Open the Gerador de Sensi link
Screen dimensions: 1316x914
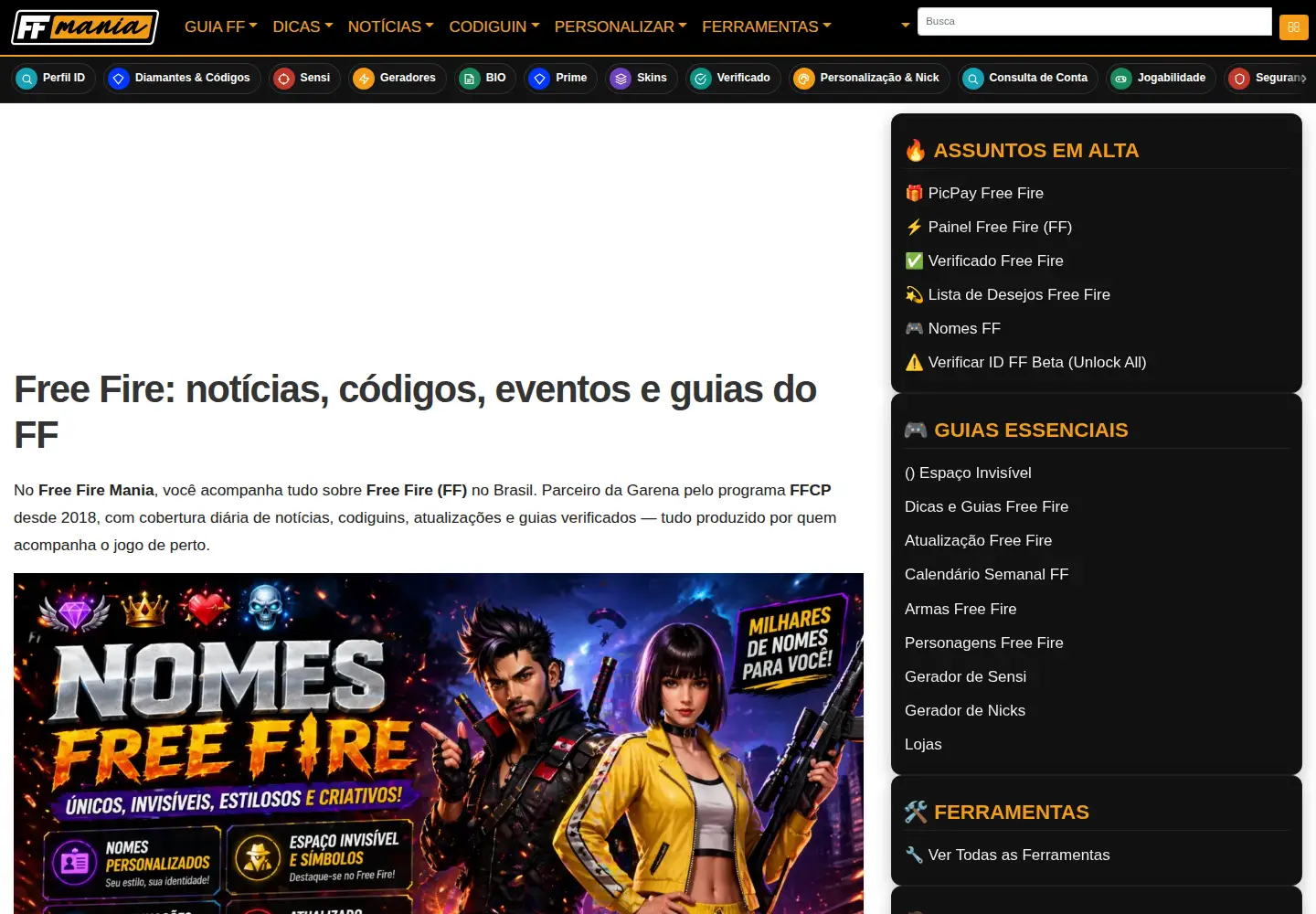(x=965, y=676)
